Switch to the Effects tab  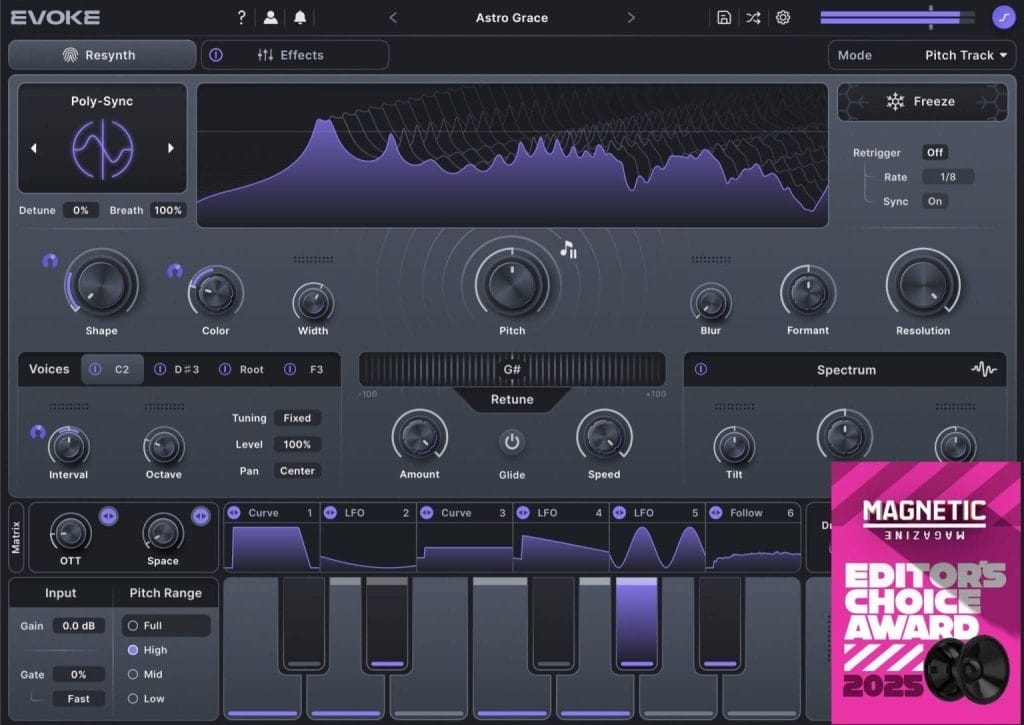point(295,55)
